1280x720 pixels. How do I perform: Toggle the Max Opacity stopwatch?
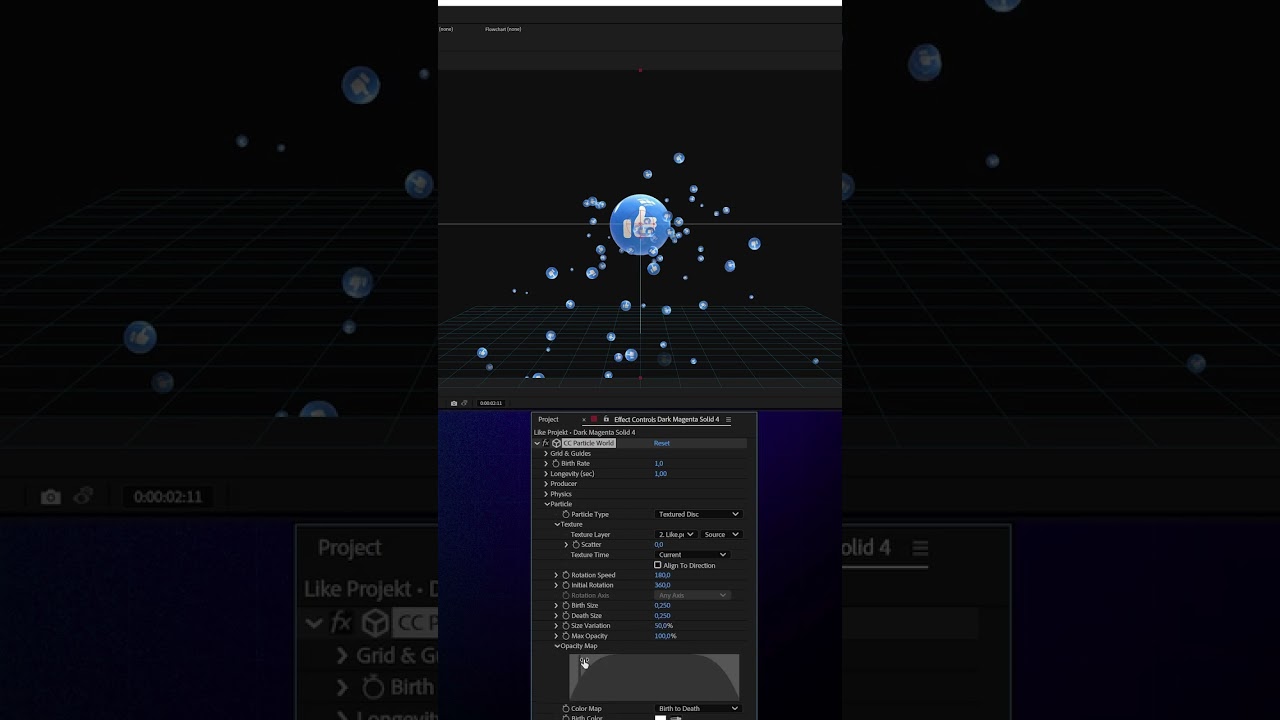coord(566,636)
